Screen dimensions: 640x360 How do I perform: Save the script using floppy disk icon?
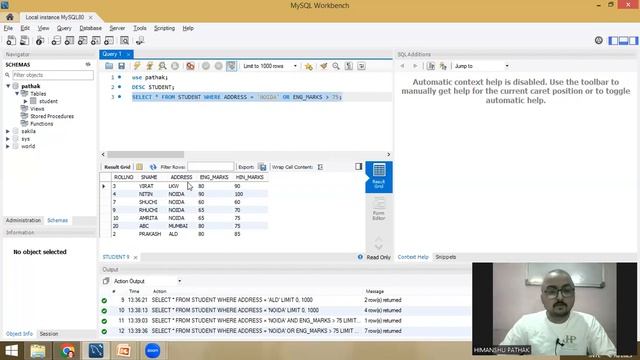pyautogui.click(x=122, y=66)
